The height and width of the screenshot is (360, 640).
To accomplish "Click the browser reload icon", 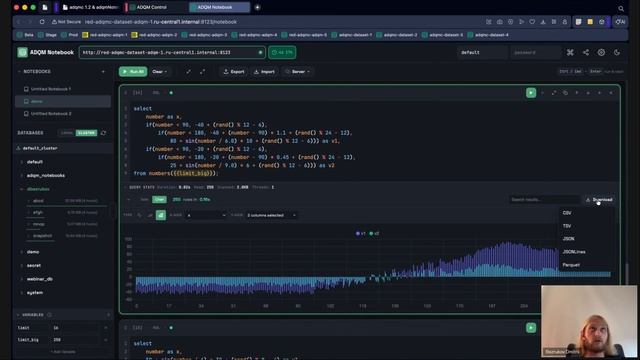I will tap(42, 22).
